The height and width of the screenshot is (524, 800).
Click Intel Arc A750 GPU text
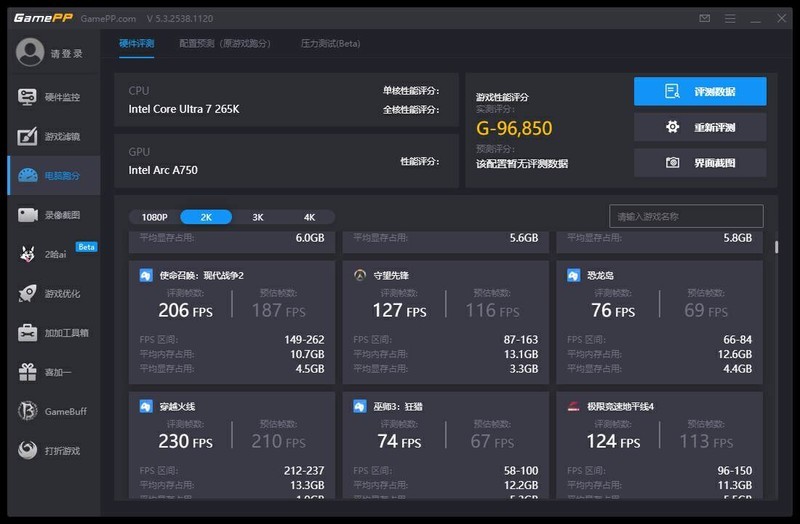pyautogui.click(x=163, y=170)
